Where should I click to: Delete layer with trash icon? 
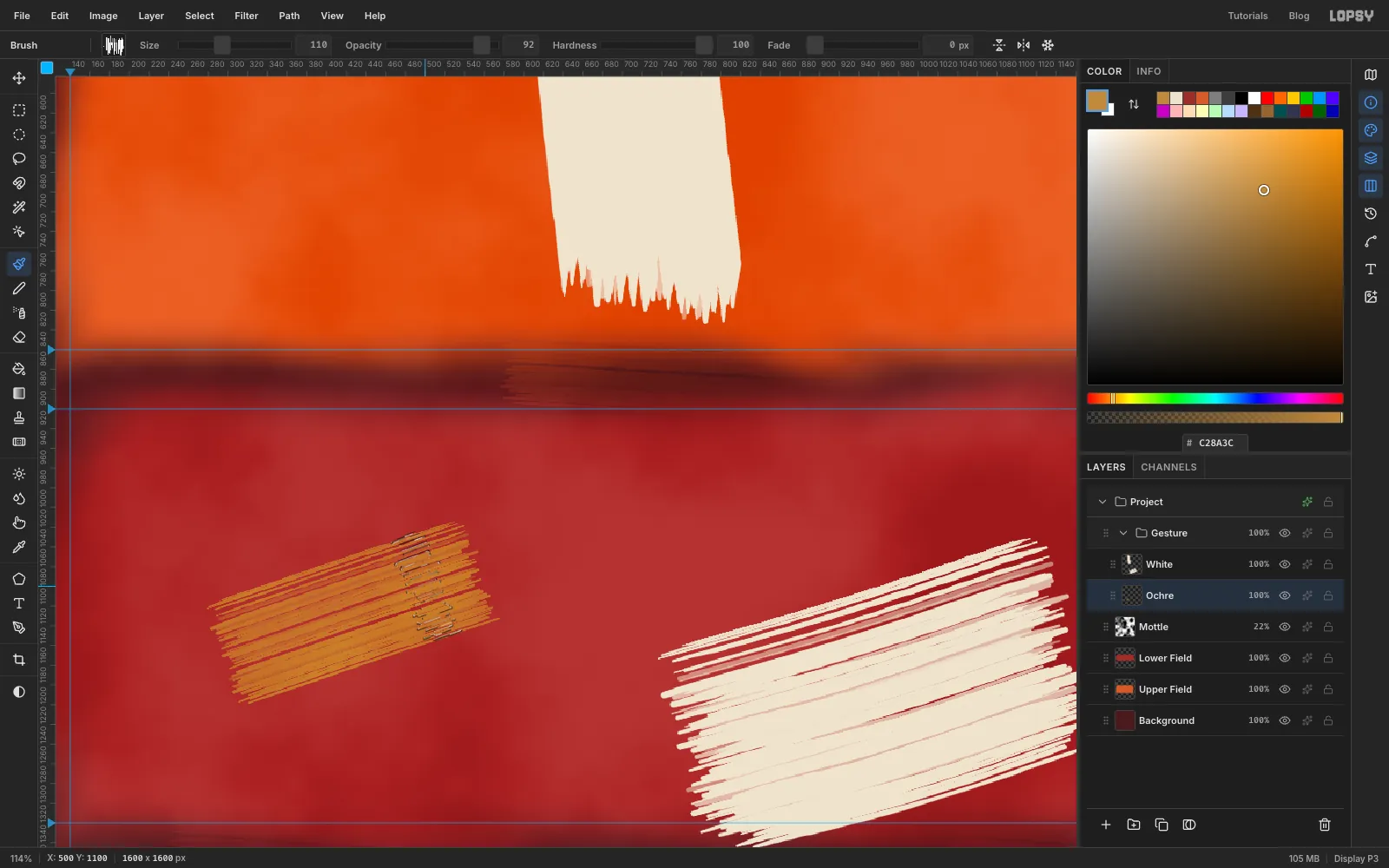coord(1325,825)
